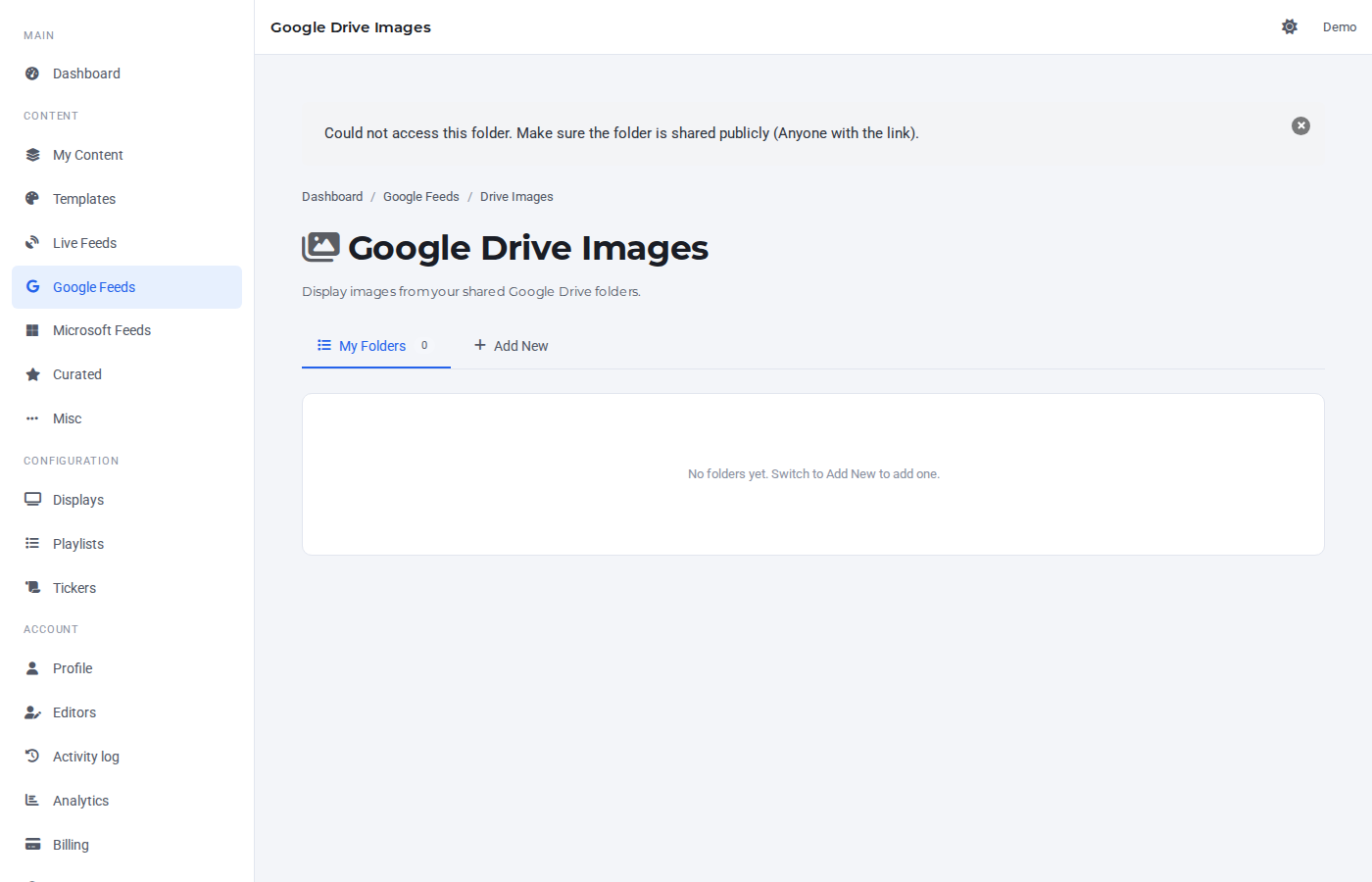Click the 'Could not access this folder' message
Viewport: 1372px width, 882px height.
621,133
